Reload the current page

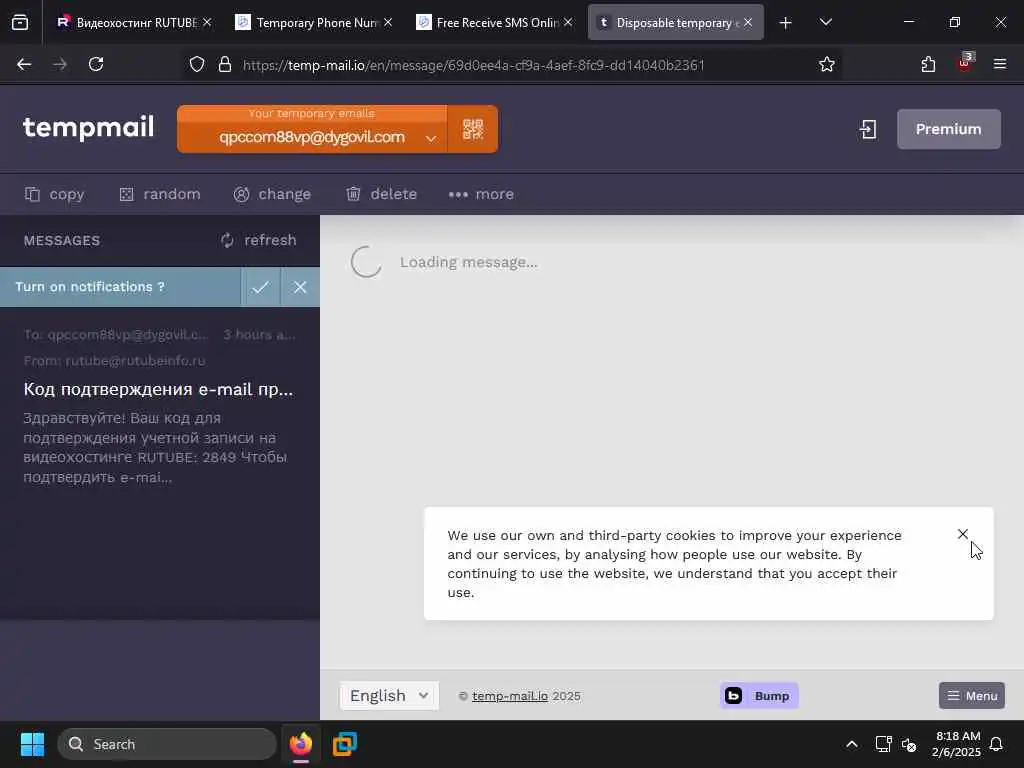[x=96, y=64]
